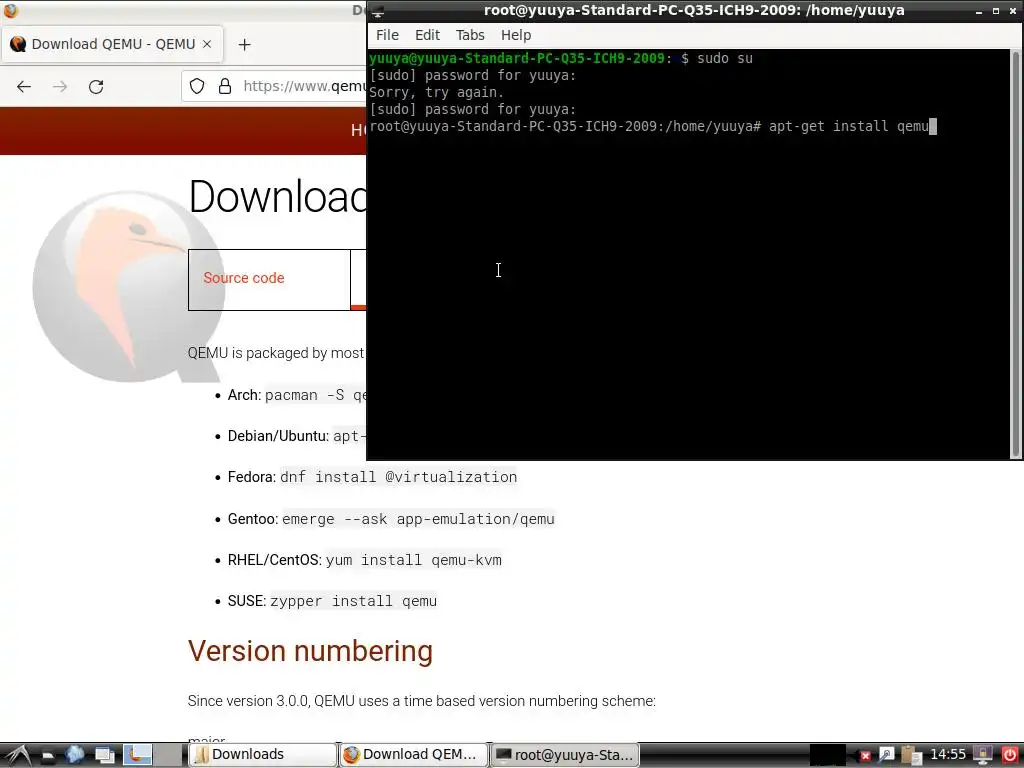1024x768 pixels.
Task: Go back in Firefox
Action: pos(24,86)
